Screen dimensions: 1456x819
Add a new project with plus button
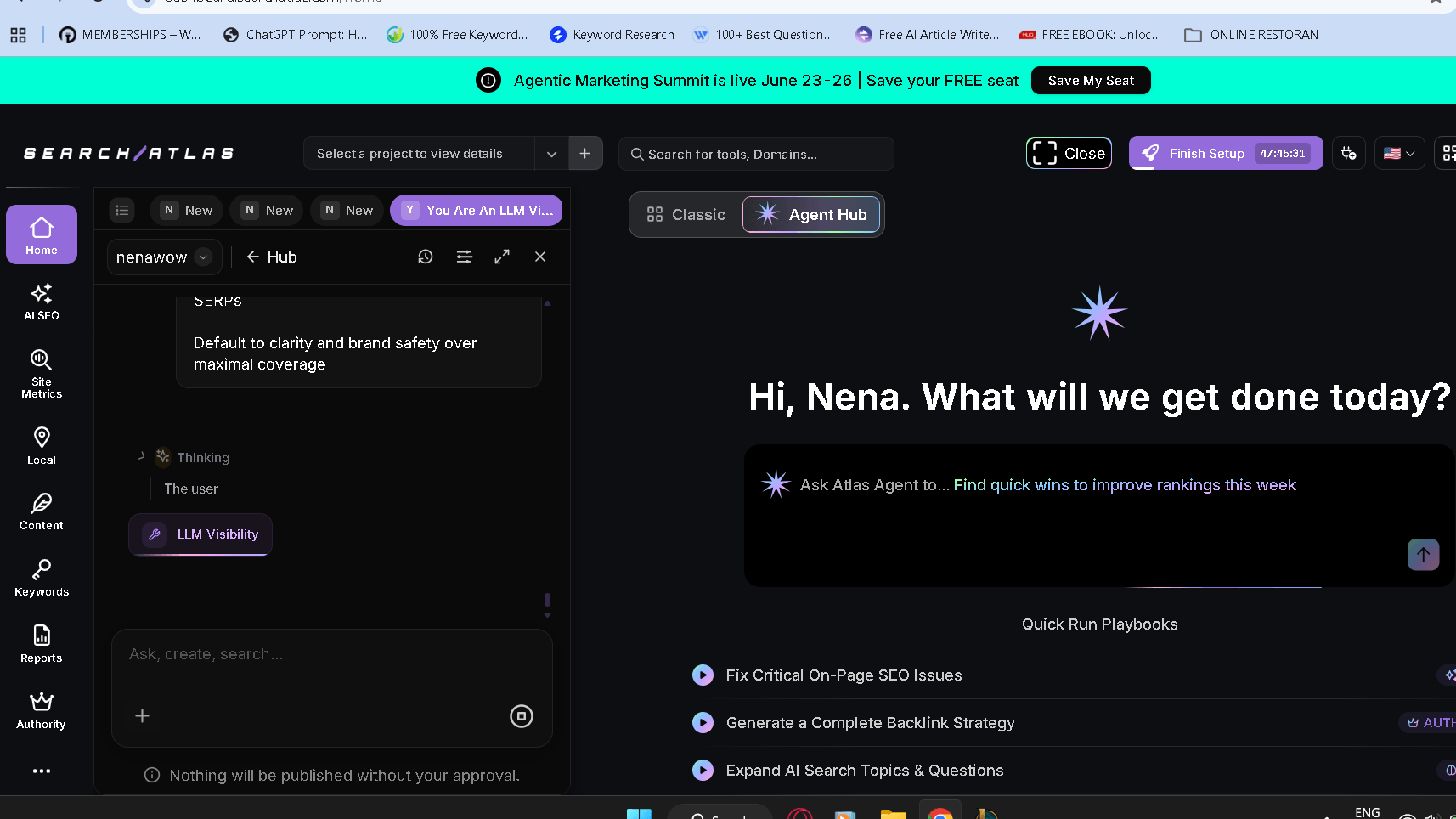point(585,154)
